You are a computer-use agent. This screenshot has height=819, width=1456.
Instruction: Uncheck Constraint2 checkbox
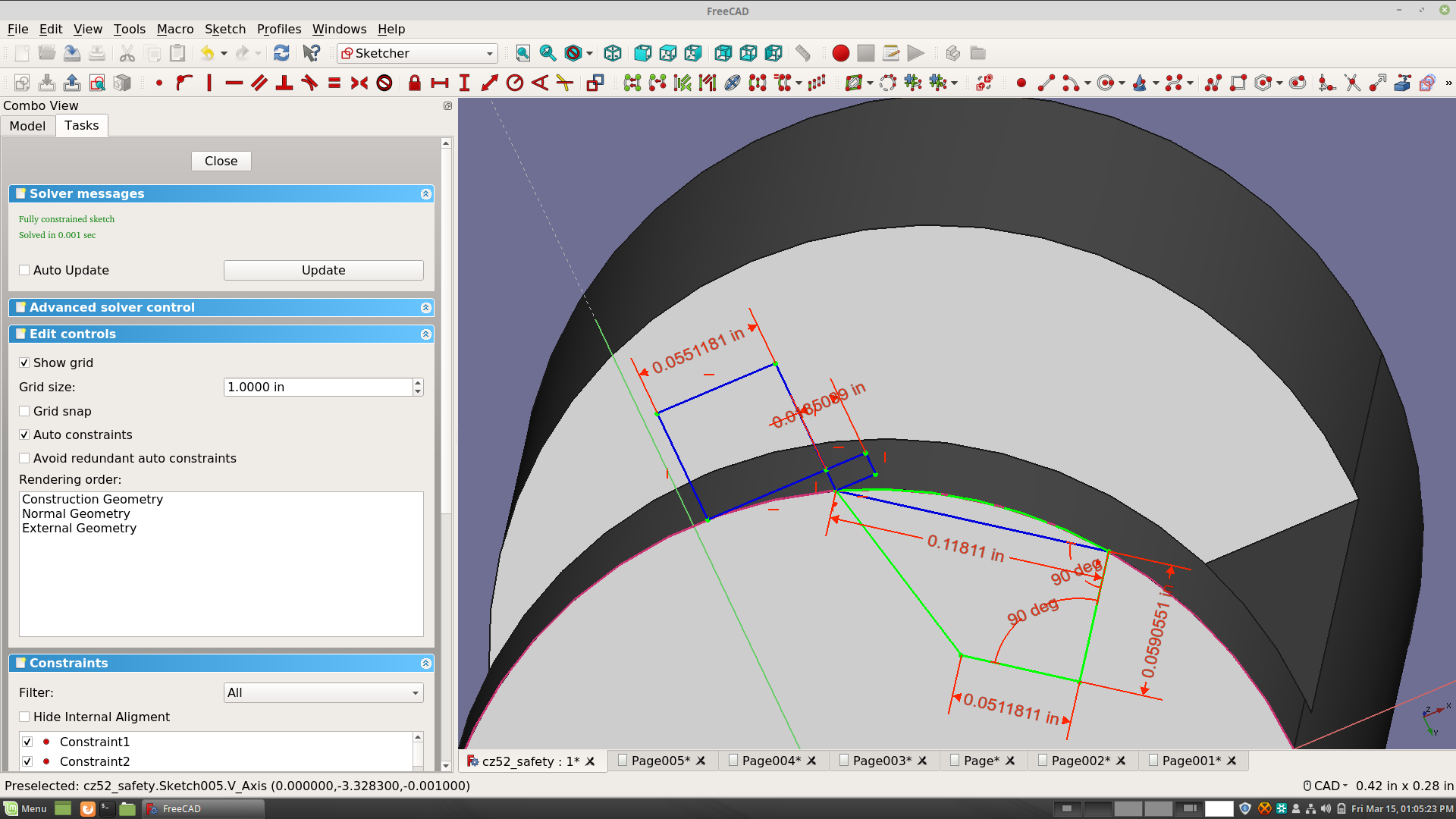(x=27, y=761)
